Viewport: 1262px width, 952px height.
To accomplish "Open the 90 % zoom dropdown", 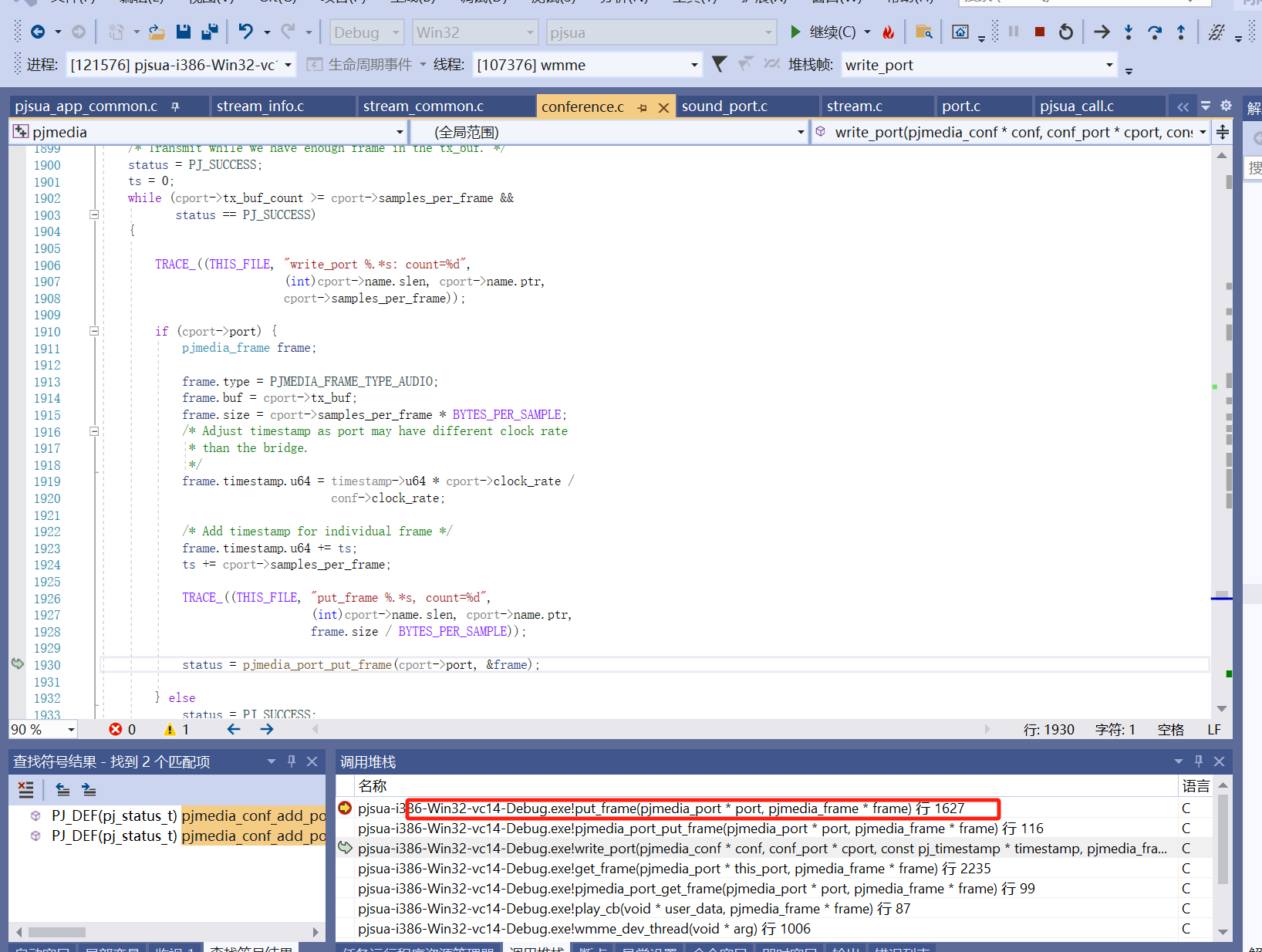I will (71, 730).
